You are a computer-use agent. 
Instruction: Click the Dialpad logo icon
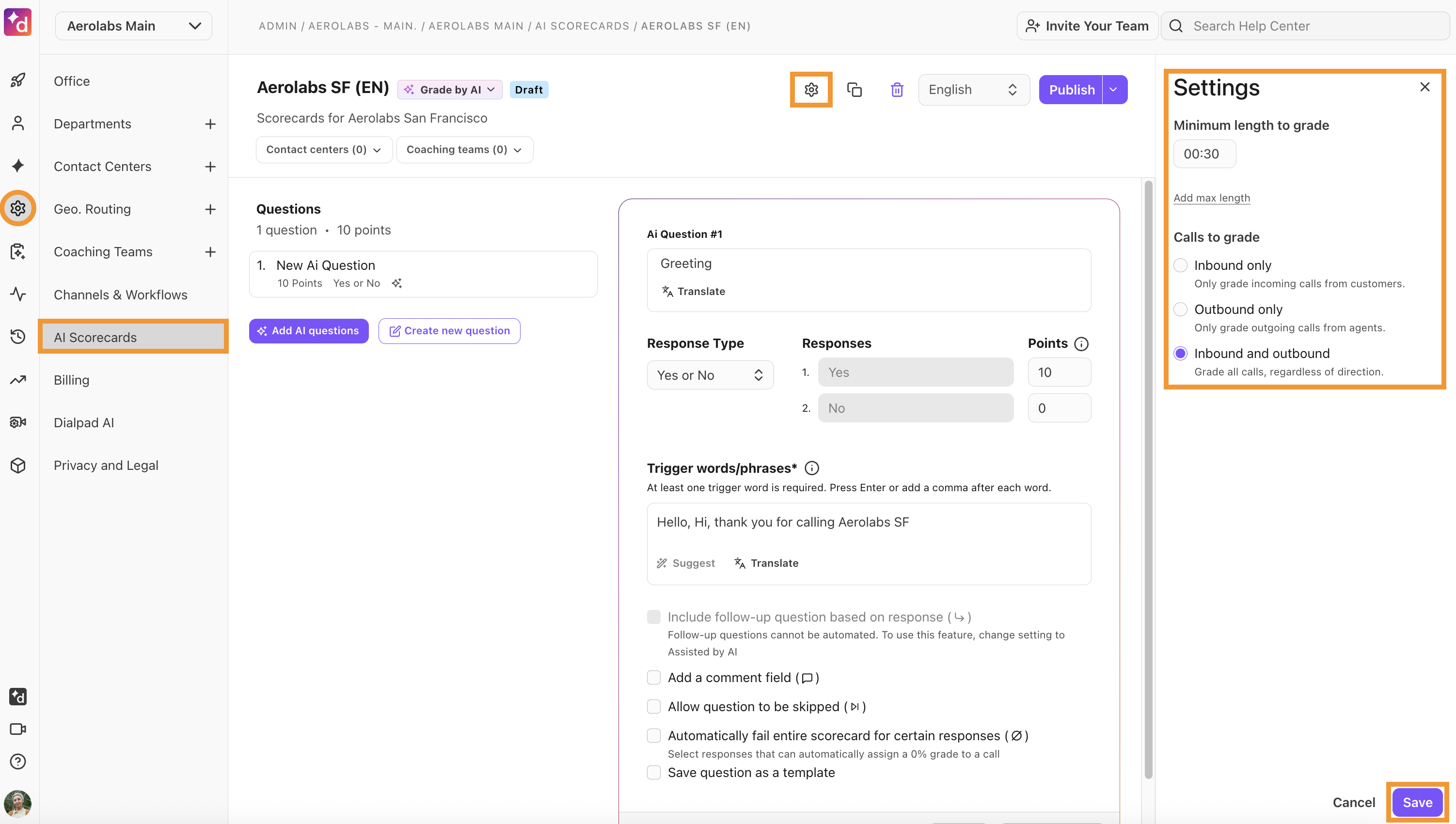(17, 23)
